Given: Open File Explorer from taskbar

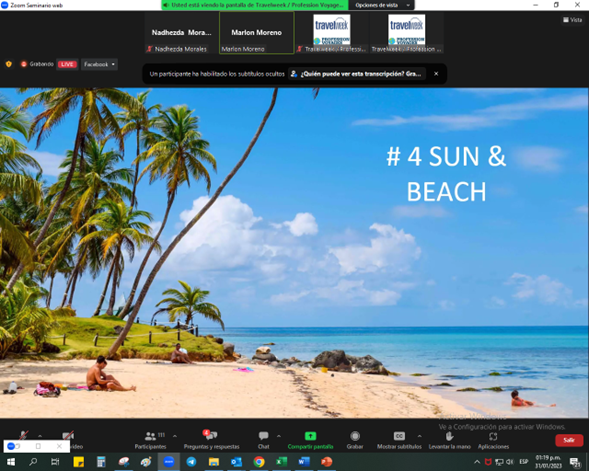Looking at the screenshot, I should tap(214, 462).
